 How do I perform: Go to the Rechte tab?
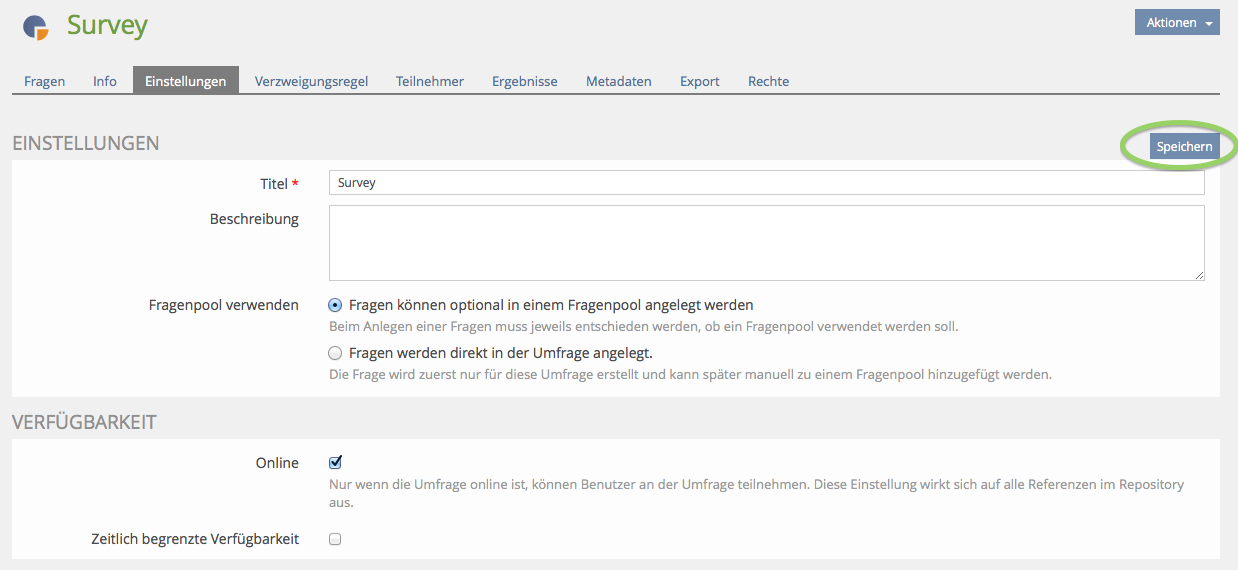(768, 81)
